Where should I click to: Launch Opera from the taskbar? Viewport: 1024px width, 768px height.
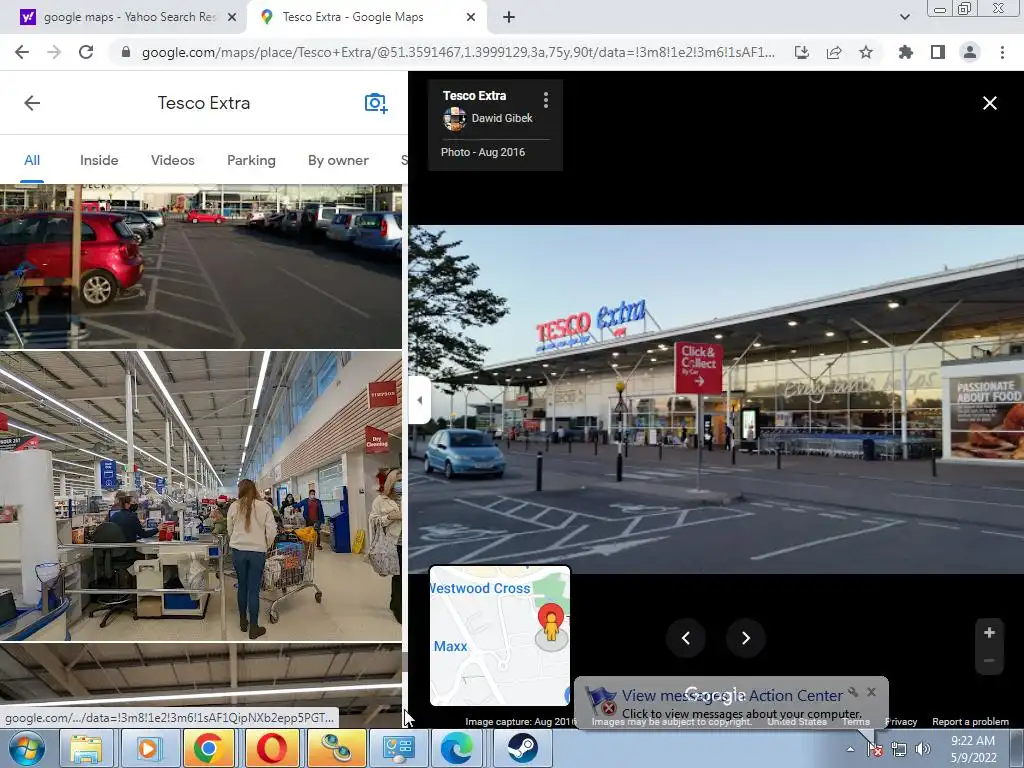(x=270, y=748)
